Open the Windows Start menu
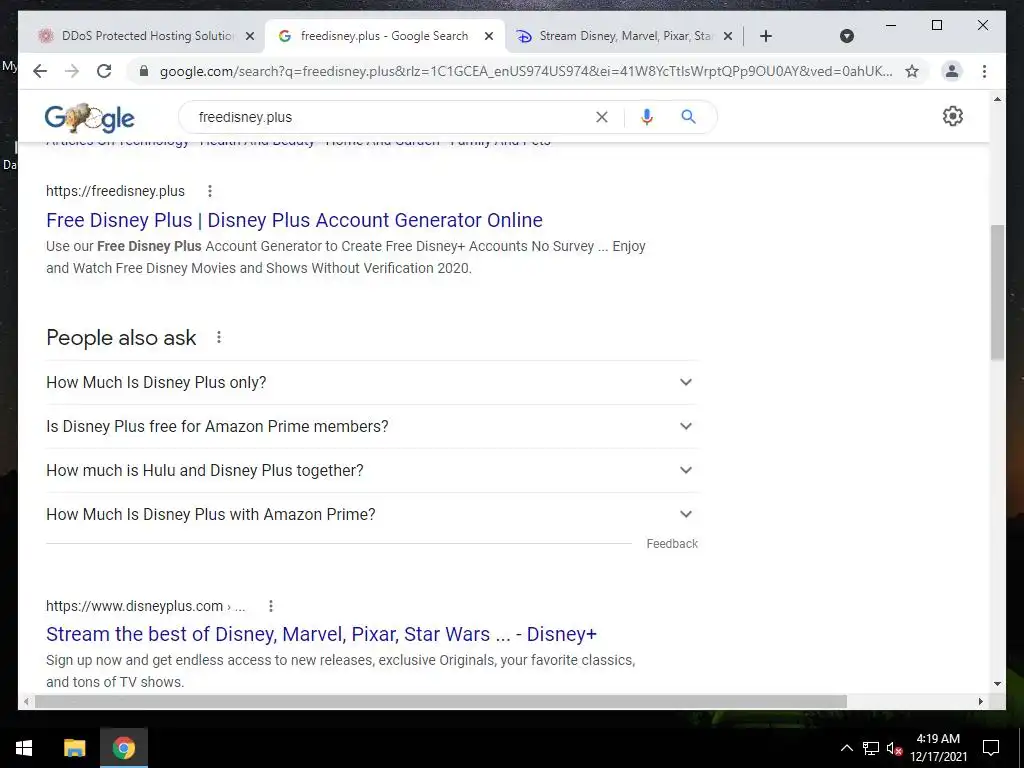Viewport: 1024px width, 768px height. pos(24,748)
